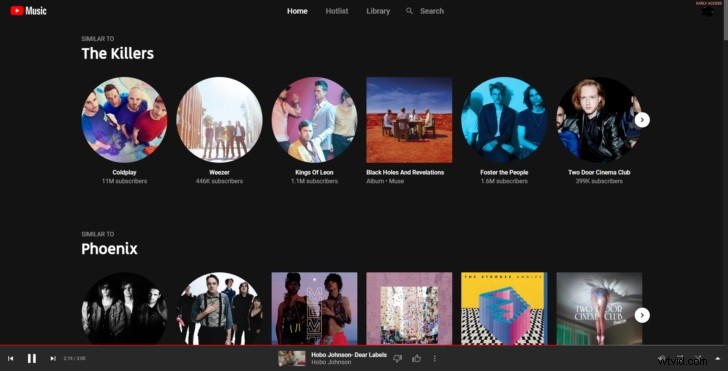
Task: Click the Search magnifier icon
Action: (409, 11)
